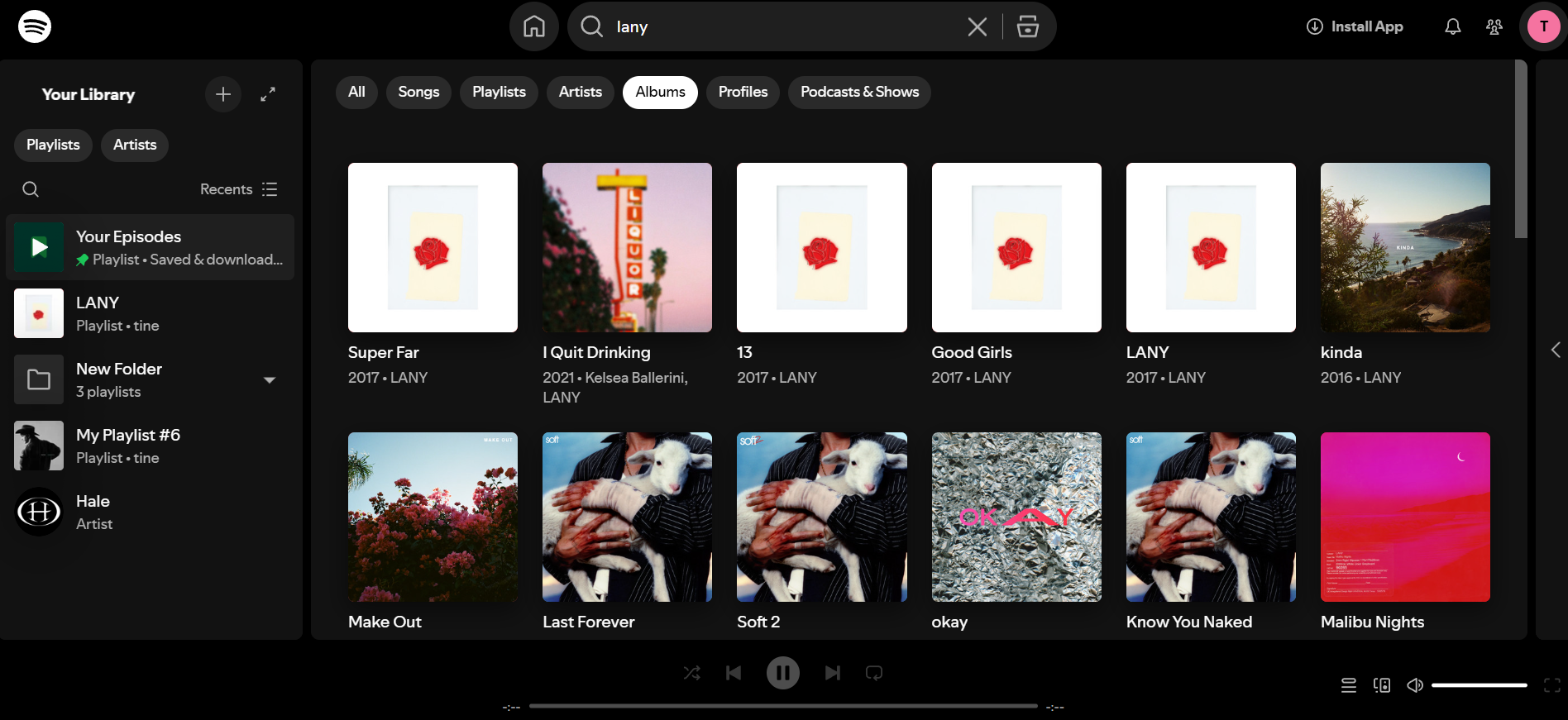
Task: Open the I Quit Drinking album cover
Action: [627, 247]
